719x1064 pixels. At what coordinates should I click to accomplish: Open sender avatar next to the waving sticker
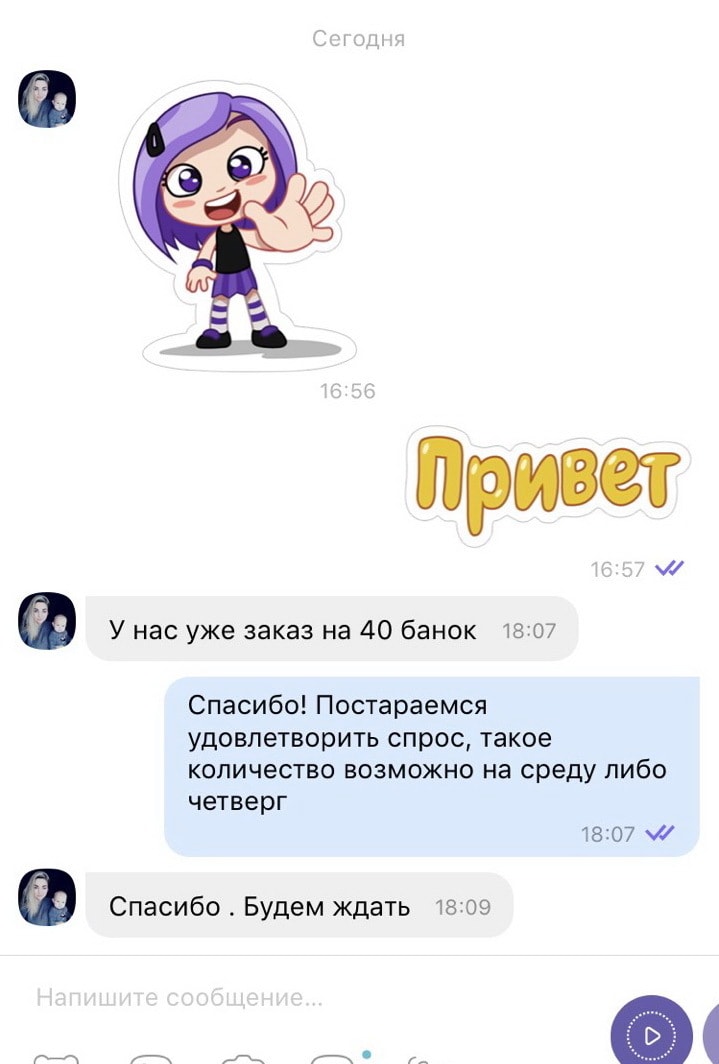pyautogui.click(x=47, y=99)
